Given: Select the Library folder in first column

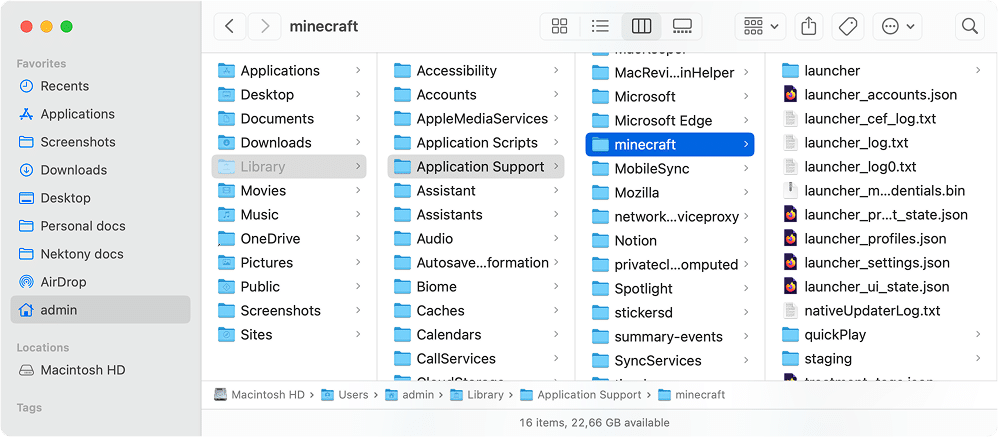Looking at the screenshot, I should point(289,167).
